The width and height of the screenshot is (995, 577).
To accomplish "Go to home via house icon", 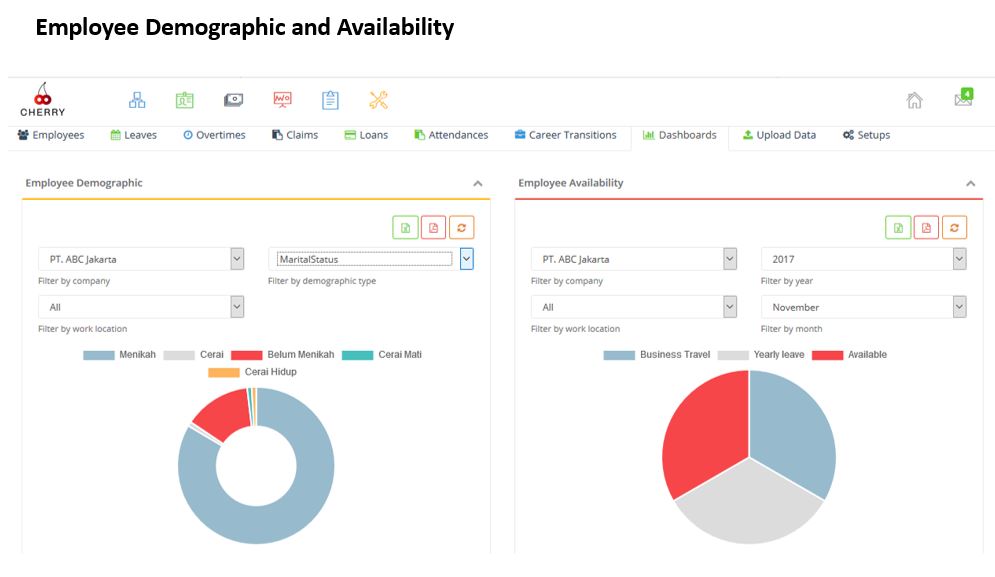I will click(x=914, y=100).
